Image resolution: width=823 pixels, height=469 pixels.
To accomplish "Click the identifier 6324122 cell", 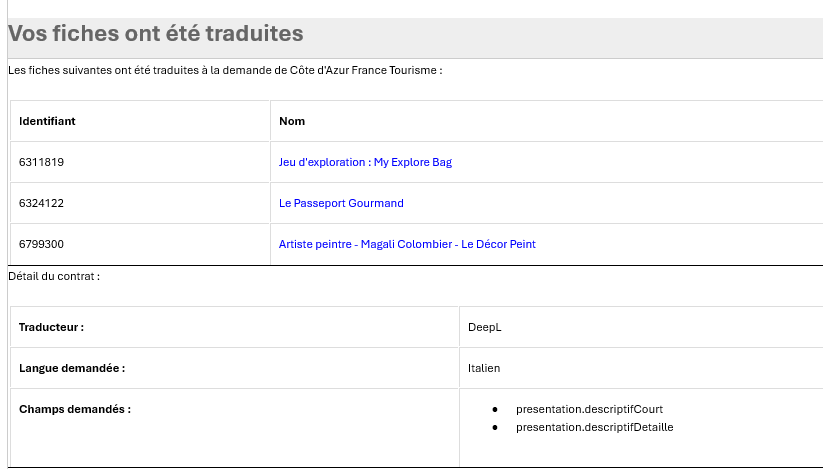I will [140, 203].
